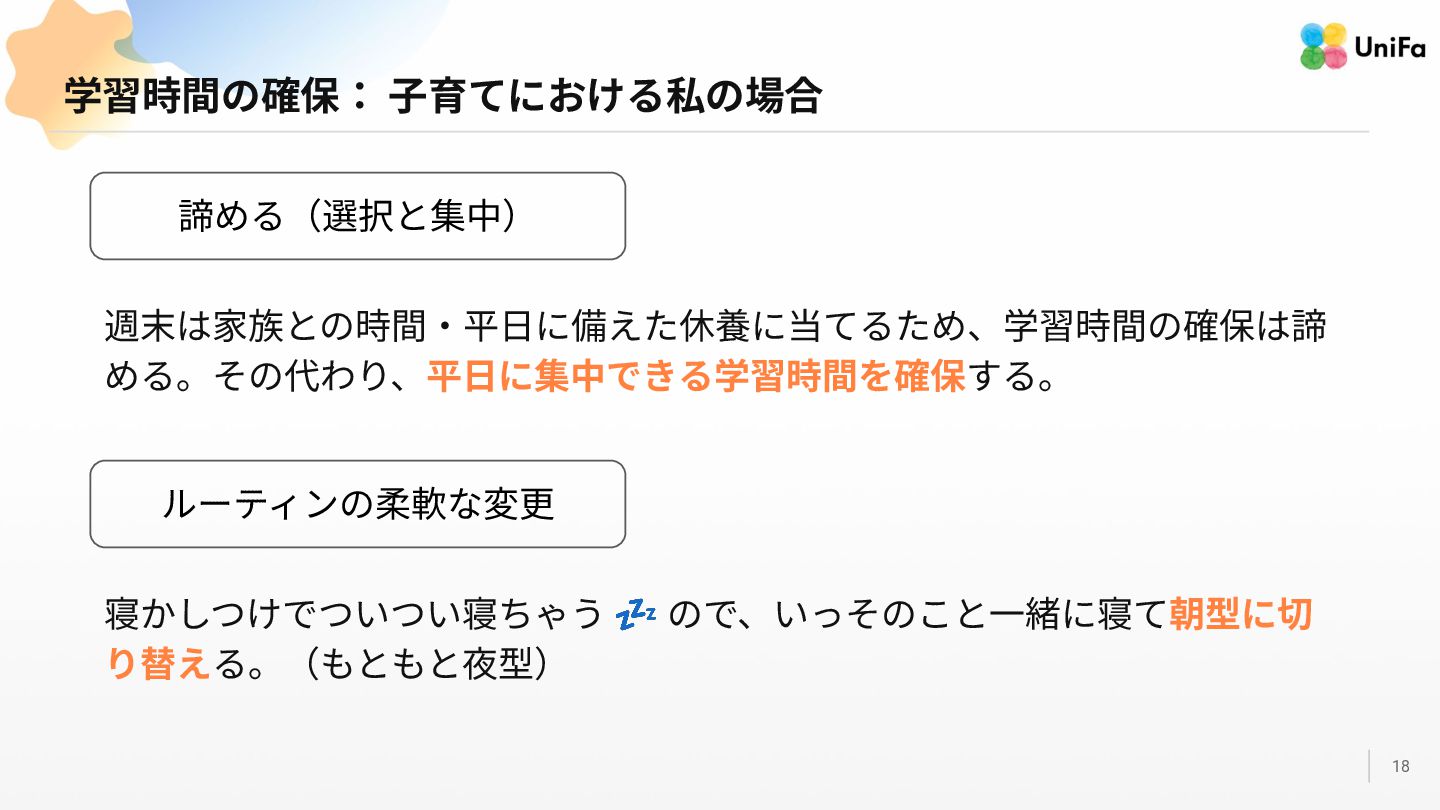1440x810 pixels.
Task: Click the vertical bar beside page number
Action: pos(1369,766)
